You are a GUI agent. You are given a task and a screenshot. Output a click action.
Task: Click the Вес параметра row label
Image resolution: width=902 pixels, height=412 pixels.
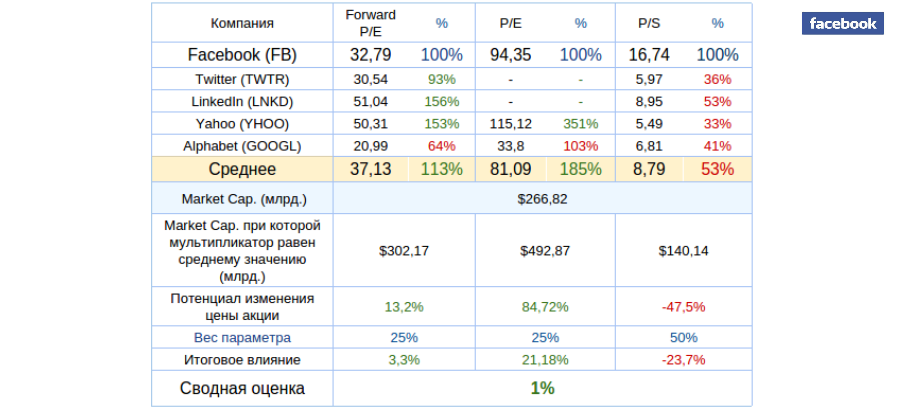point(242,338)
